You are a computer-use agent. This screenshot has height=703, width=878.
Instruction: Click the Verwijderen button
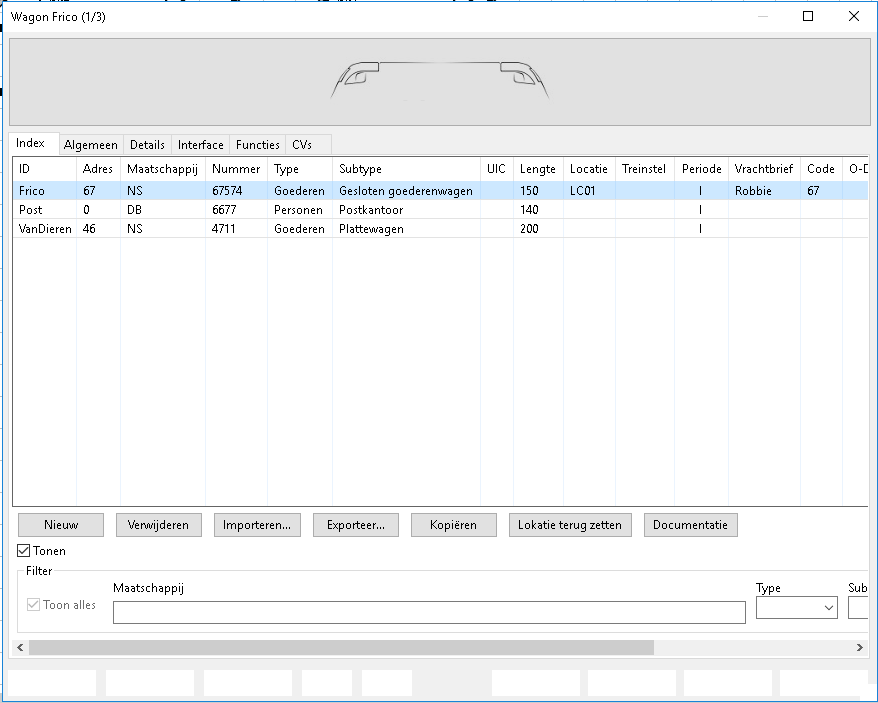tap(158, 525)
